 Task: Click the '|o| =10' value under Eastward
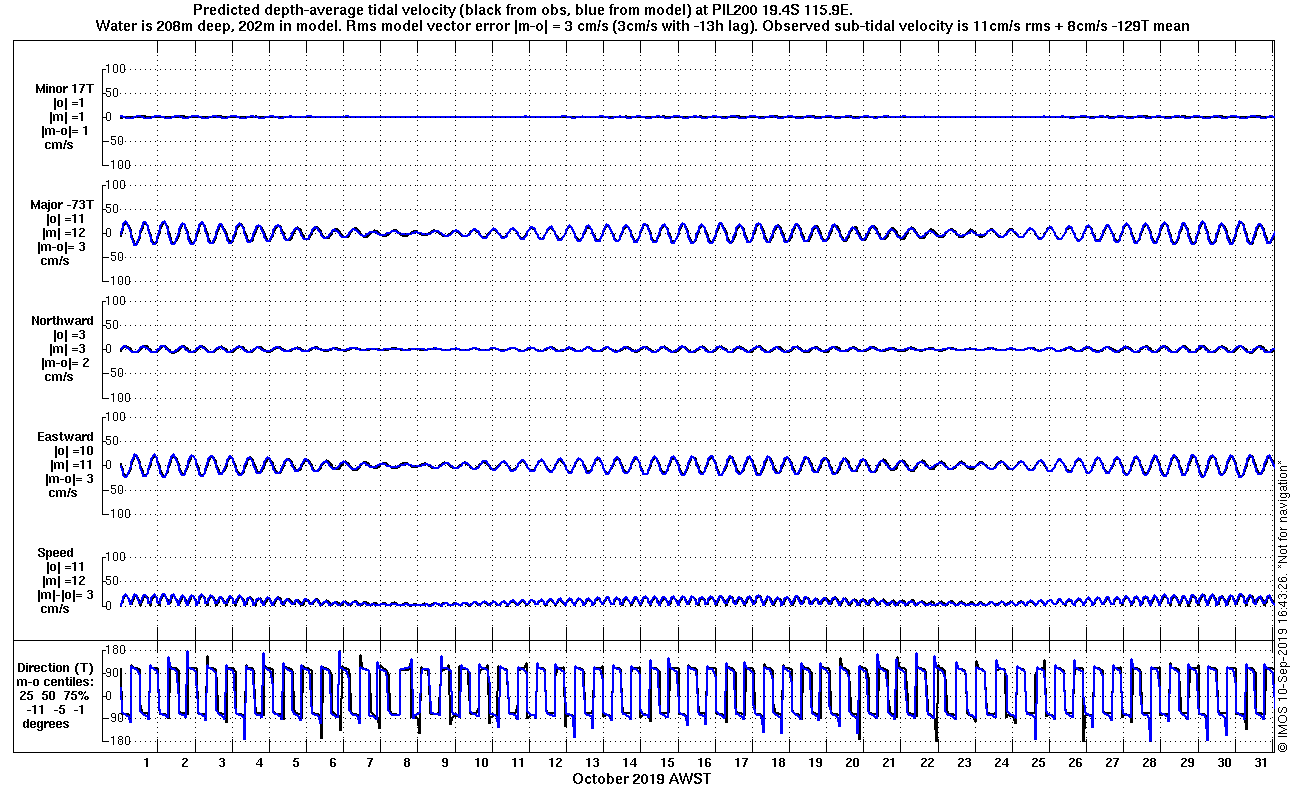point(71,451)
